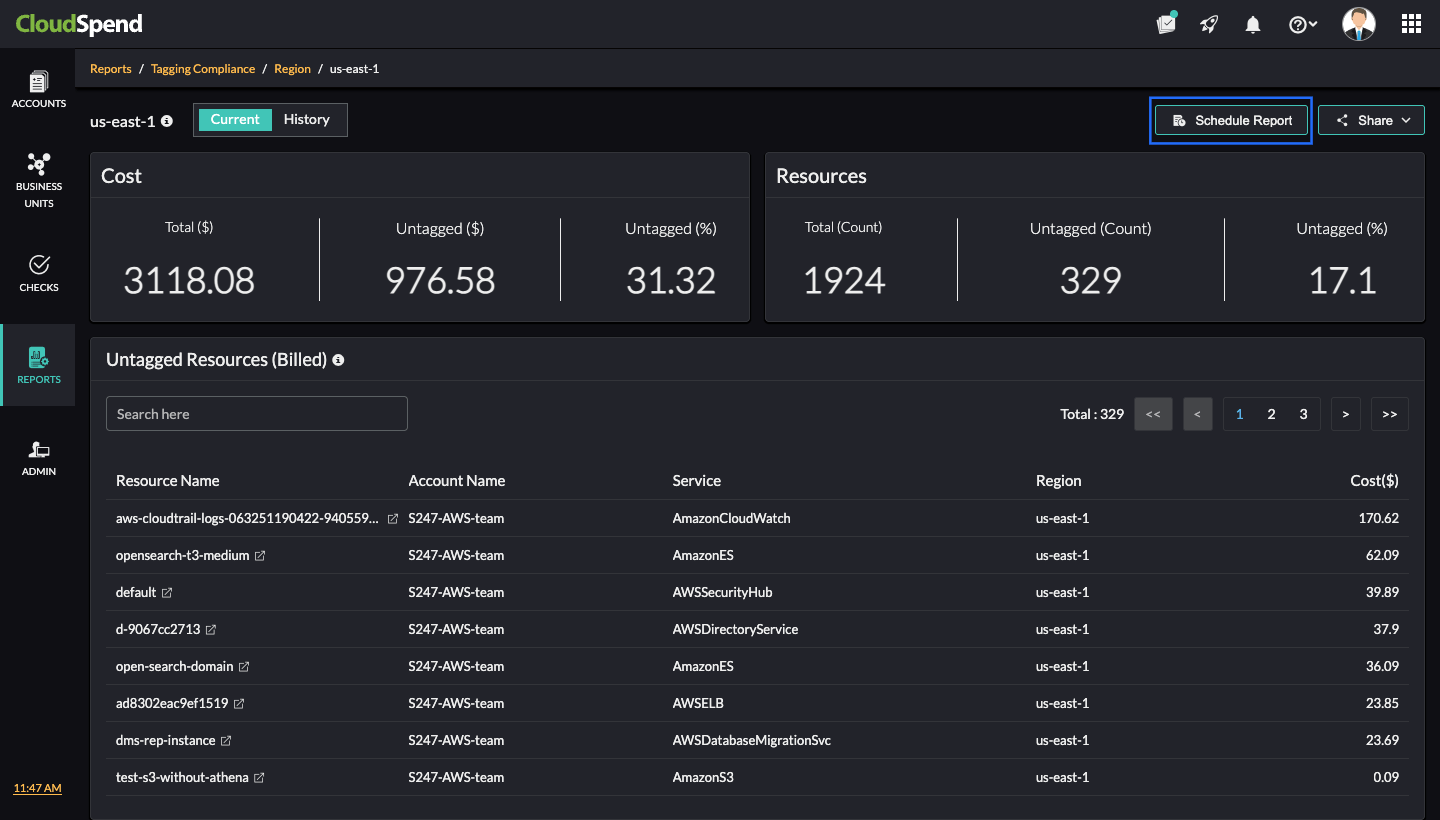Switch to the History view
The width and height of the screenshot is (1440, 820).
pos(306,119)
